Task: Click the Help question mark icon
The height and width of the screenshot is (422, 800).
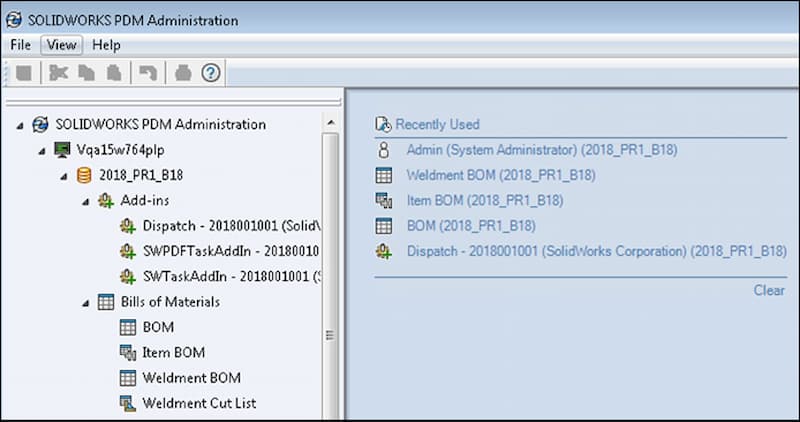Action: coord(210,73)
